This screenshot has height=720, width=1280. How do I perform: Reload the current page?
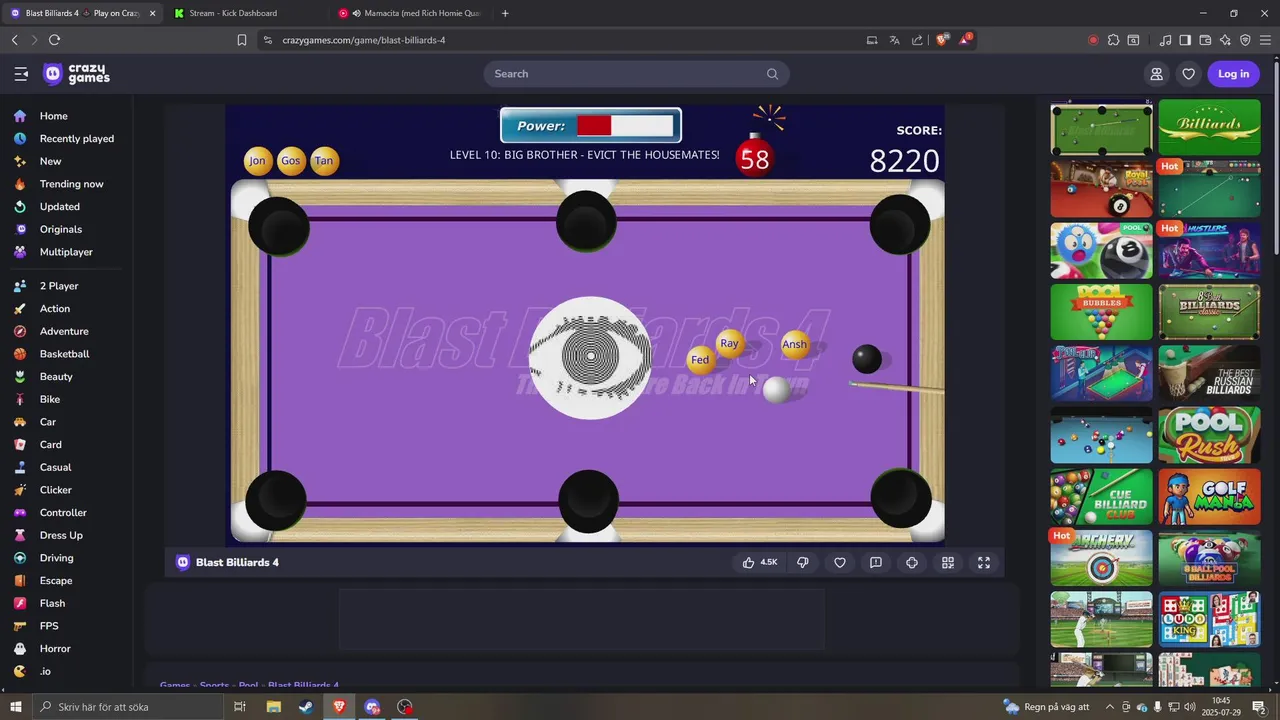(x=54, y=40)
